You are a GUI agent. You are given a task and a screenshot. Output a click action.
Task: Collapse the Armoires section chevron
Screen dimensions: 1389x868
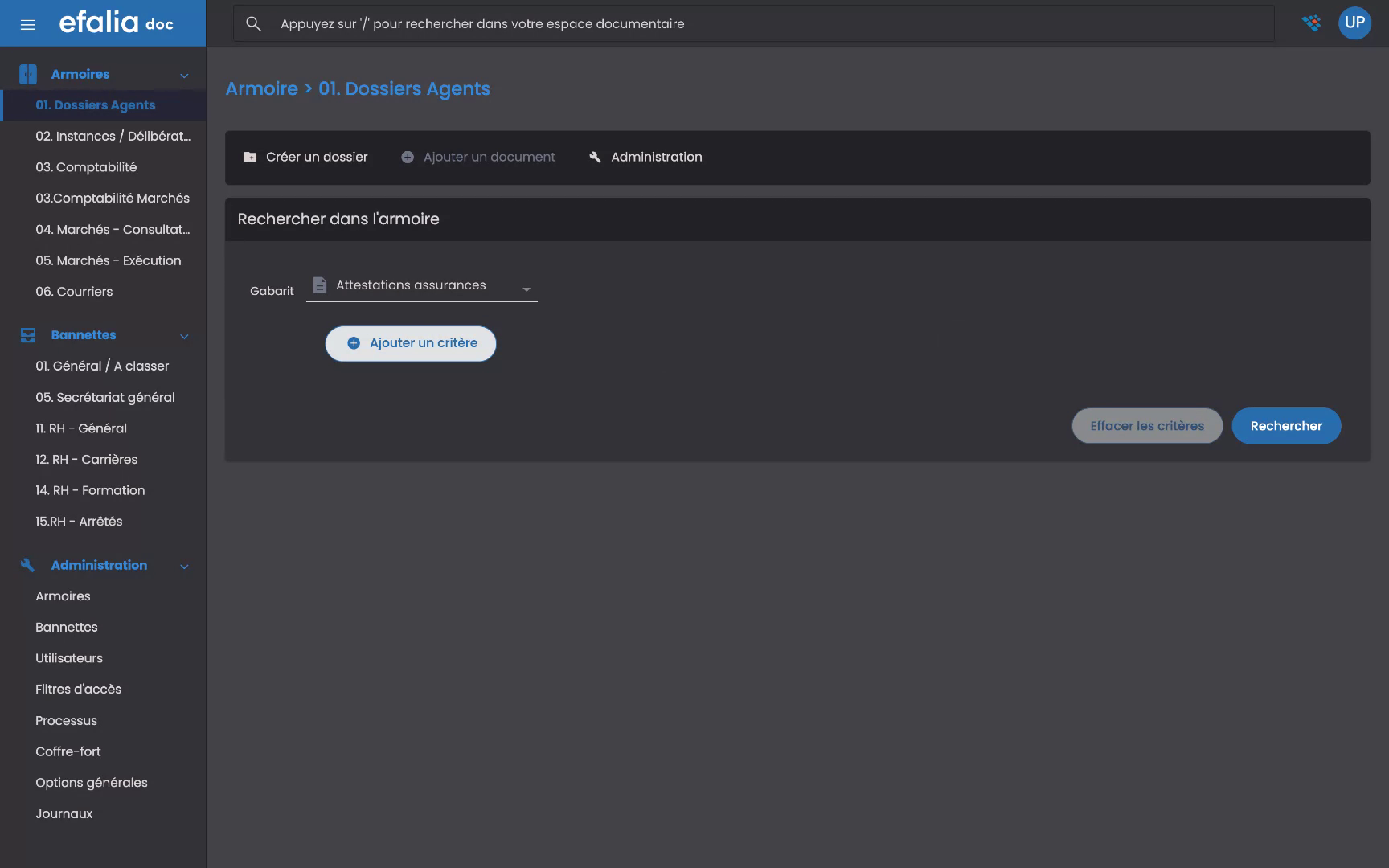click(x=185, y=74)
